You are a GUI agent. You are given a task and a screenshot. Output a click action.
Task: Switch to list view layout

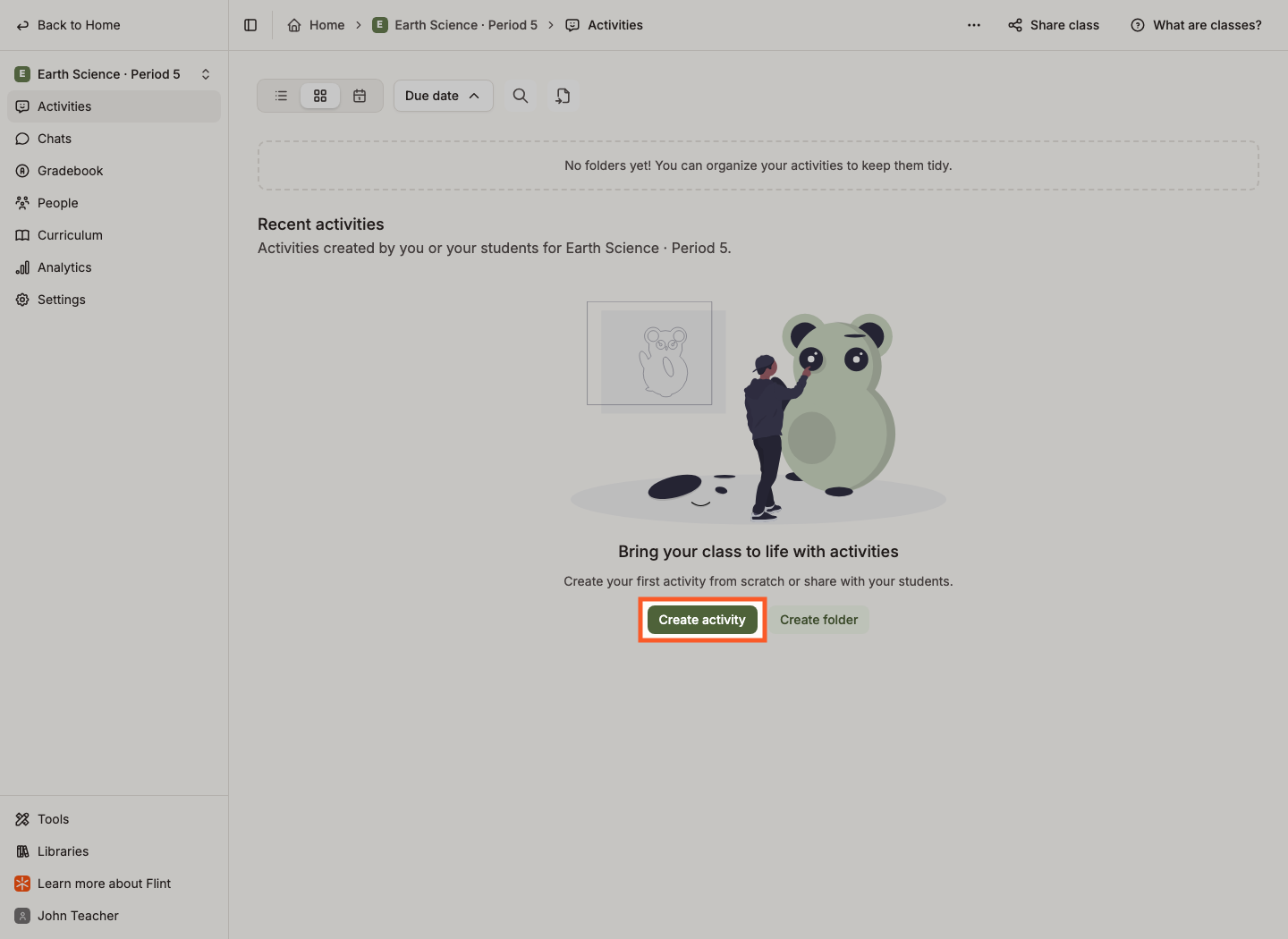tap(281, 96)
